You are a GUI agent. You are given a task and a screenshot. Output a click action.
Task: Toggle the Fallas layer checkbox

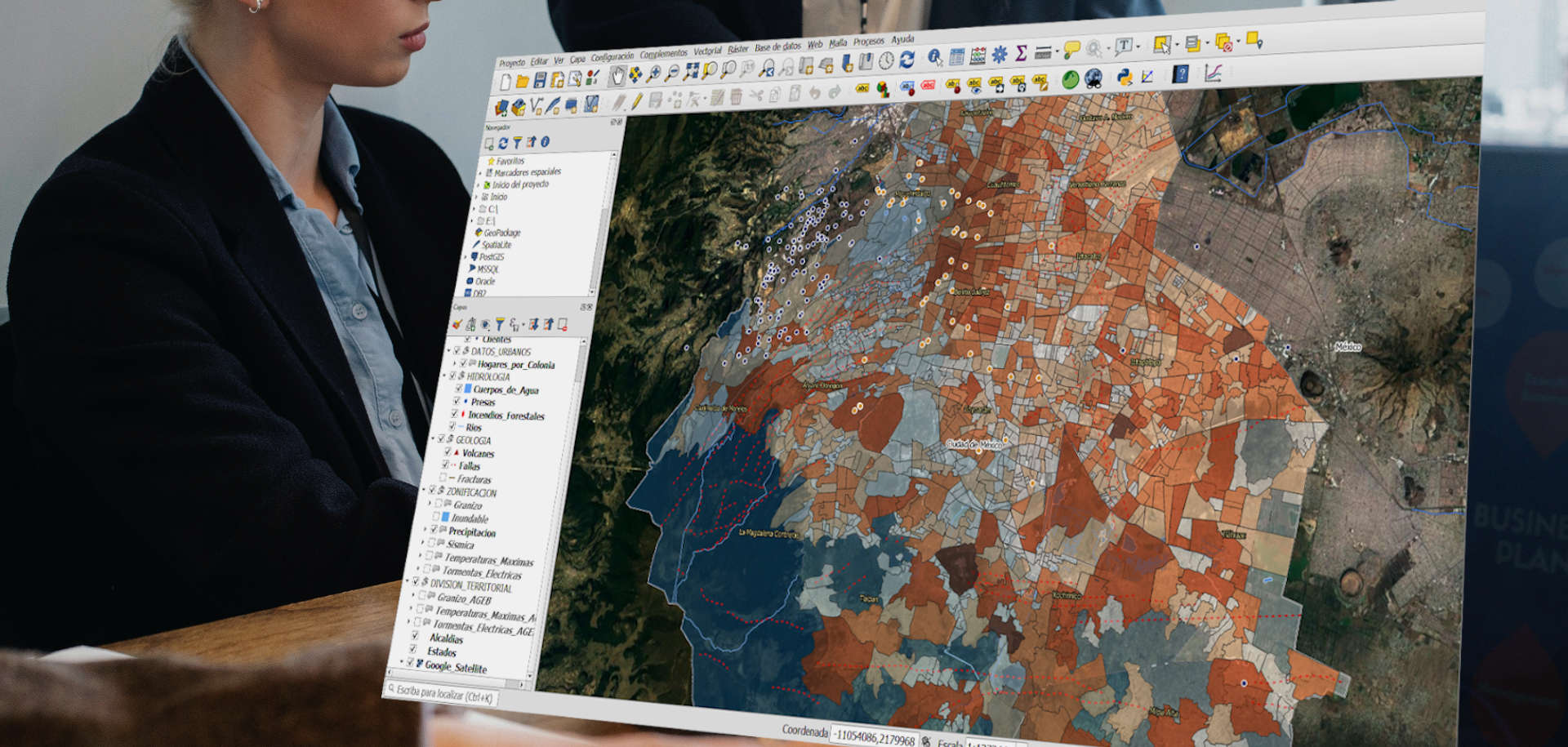point(445,465)
